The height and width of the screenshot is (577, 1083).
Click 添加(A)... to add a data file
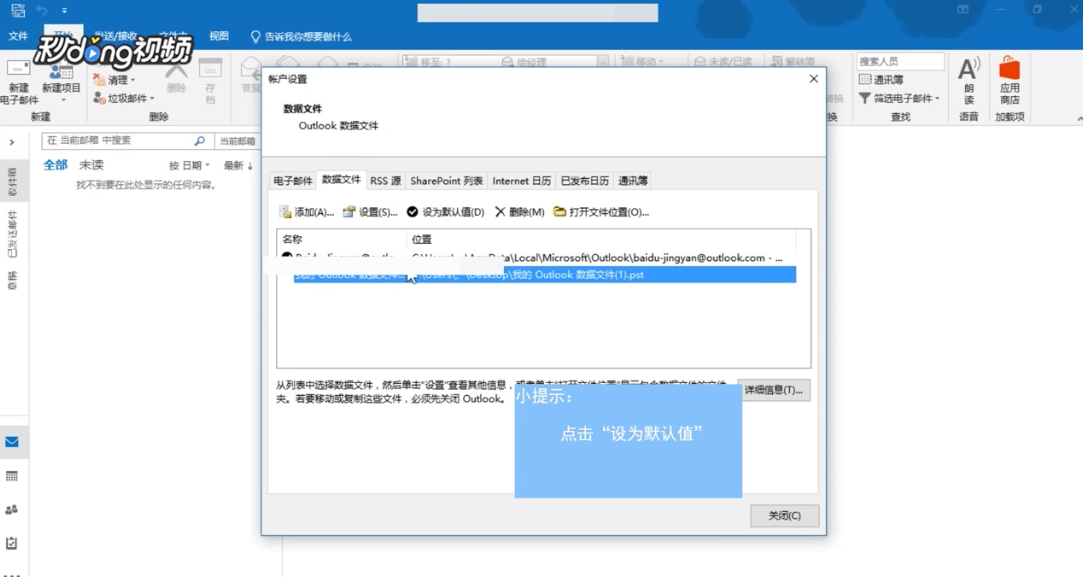point(307,212)
